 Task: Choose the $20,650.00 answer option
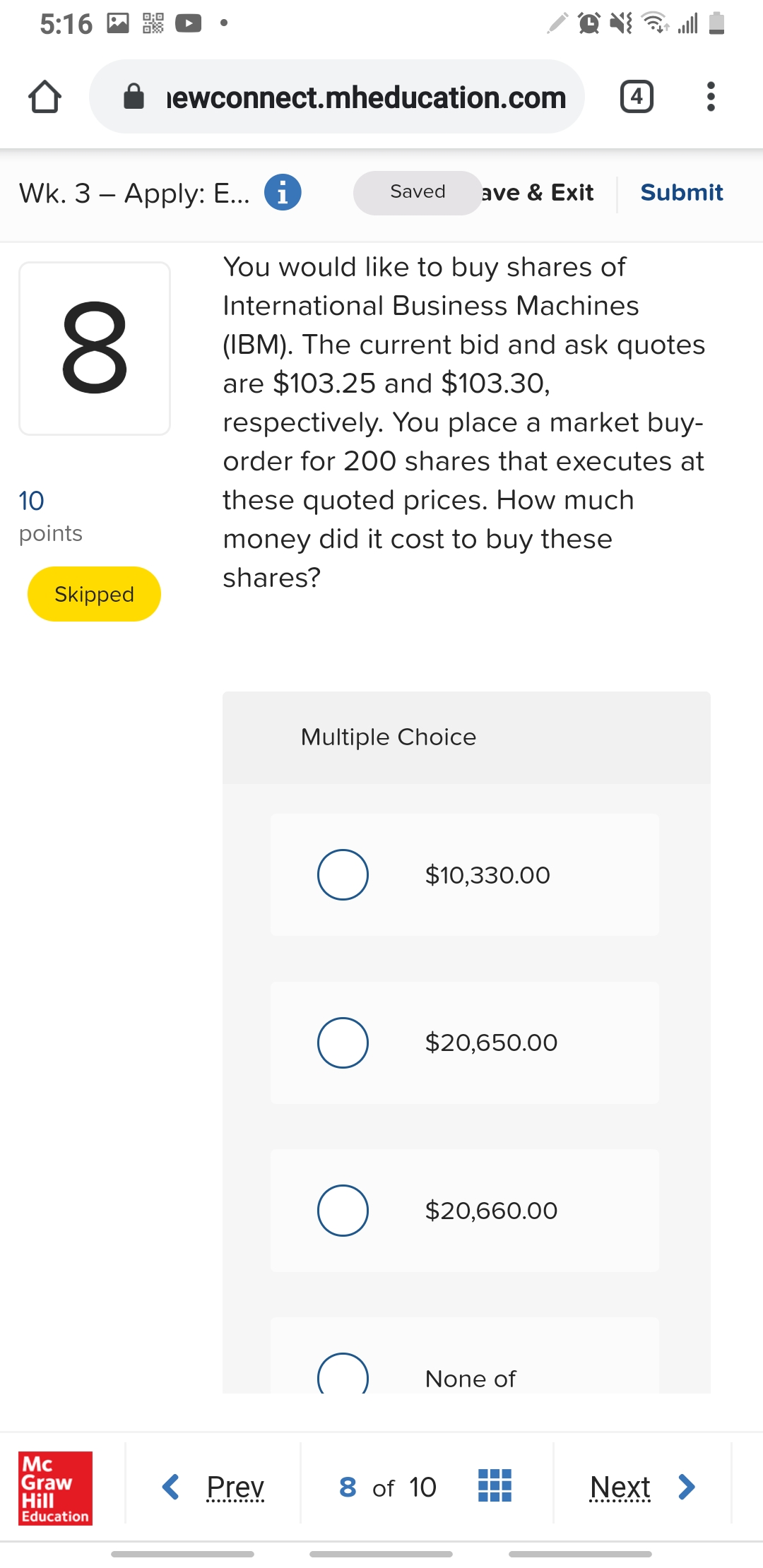[343, 1043]
